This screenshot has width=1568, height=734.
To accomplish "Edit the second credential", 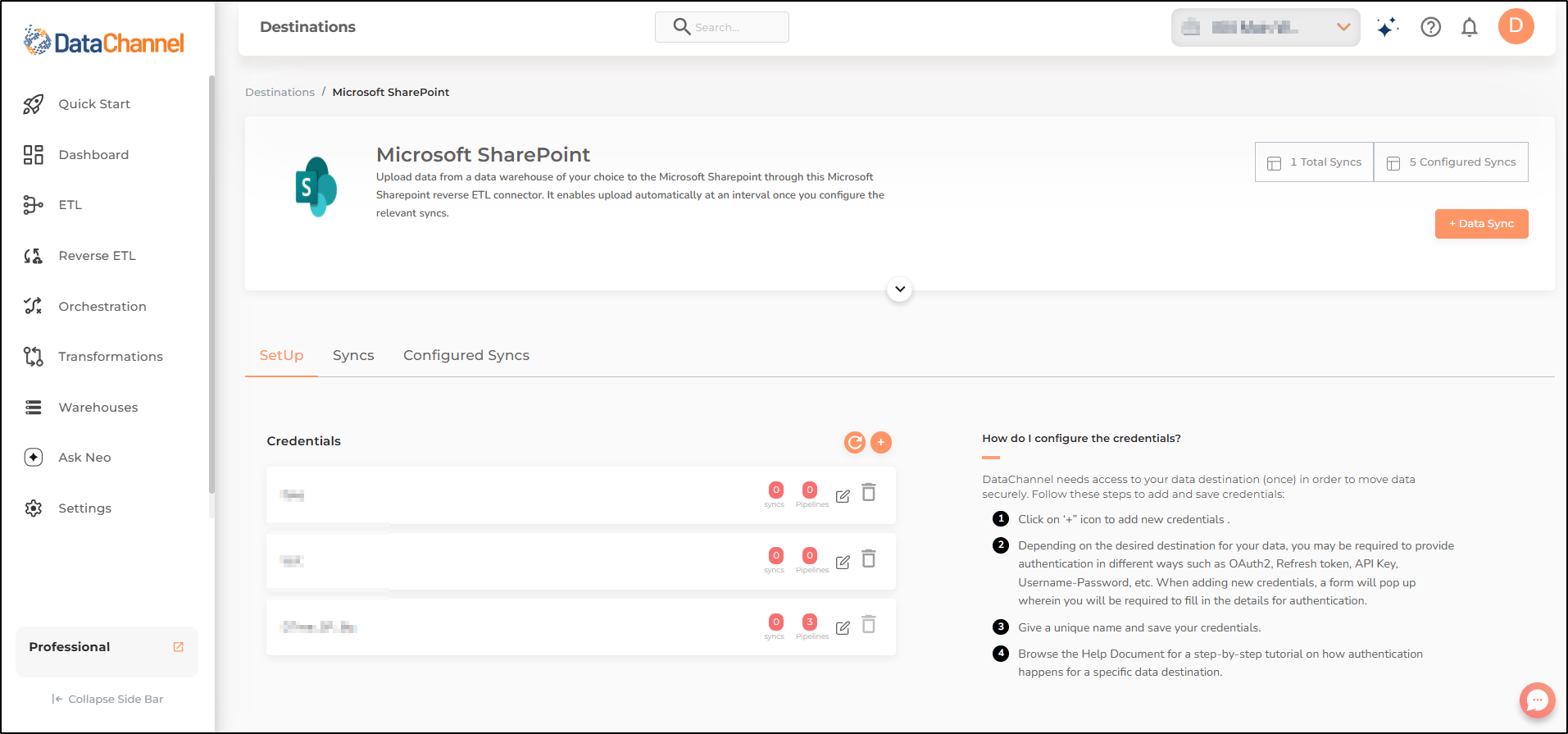I will (x=843, y=563).
